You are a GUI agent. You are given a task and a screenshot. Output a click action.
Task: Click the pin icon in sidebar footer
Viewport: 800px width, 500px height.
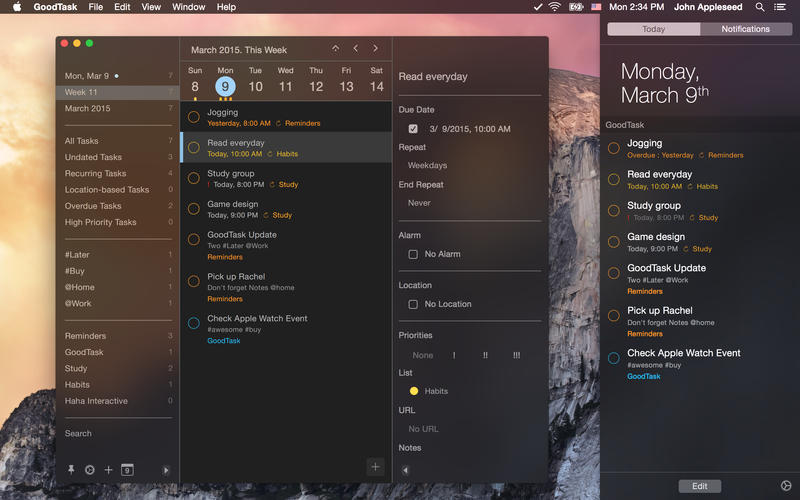[x=71, y=470]
